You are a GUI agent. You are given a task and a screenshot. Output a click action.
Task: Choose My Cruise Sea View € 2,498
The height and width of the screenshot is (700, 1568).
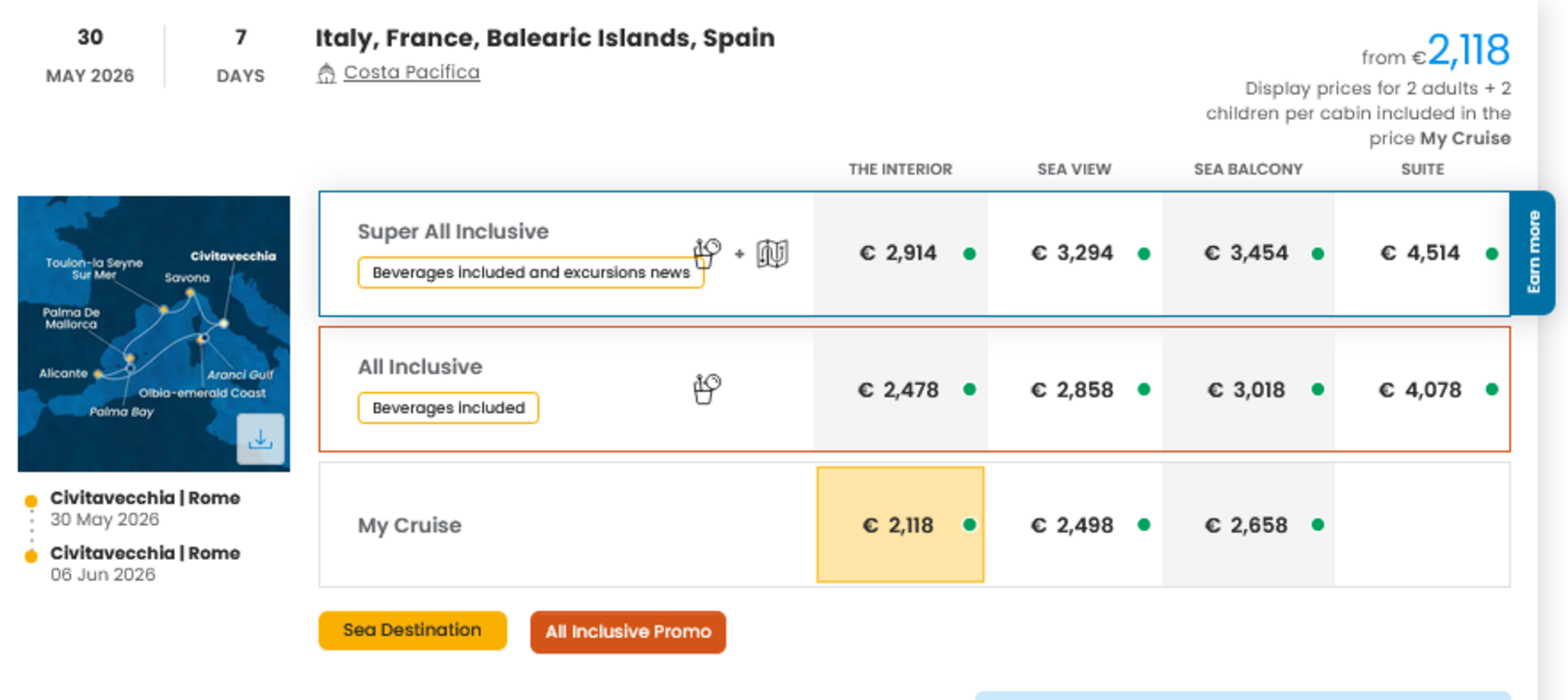click(1073, 525)
